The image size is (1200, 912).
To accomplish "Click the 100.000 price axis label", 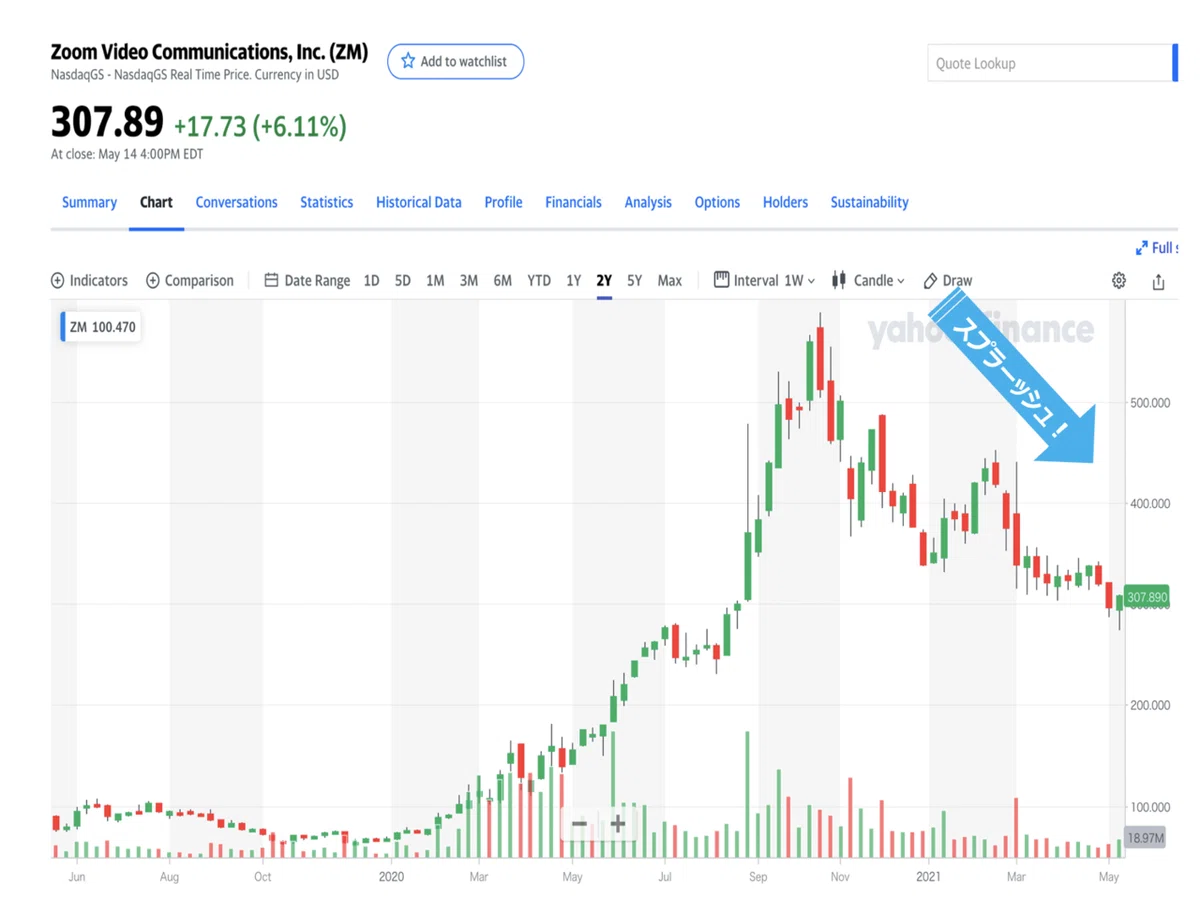I will click(x=1151, y=806).
